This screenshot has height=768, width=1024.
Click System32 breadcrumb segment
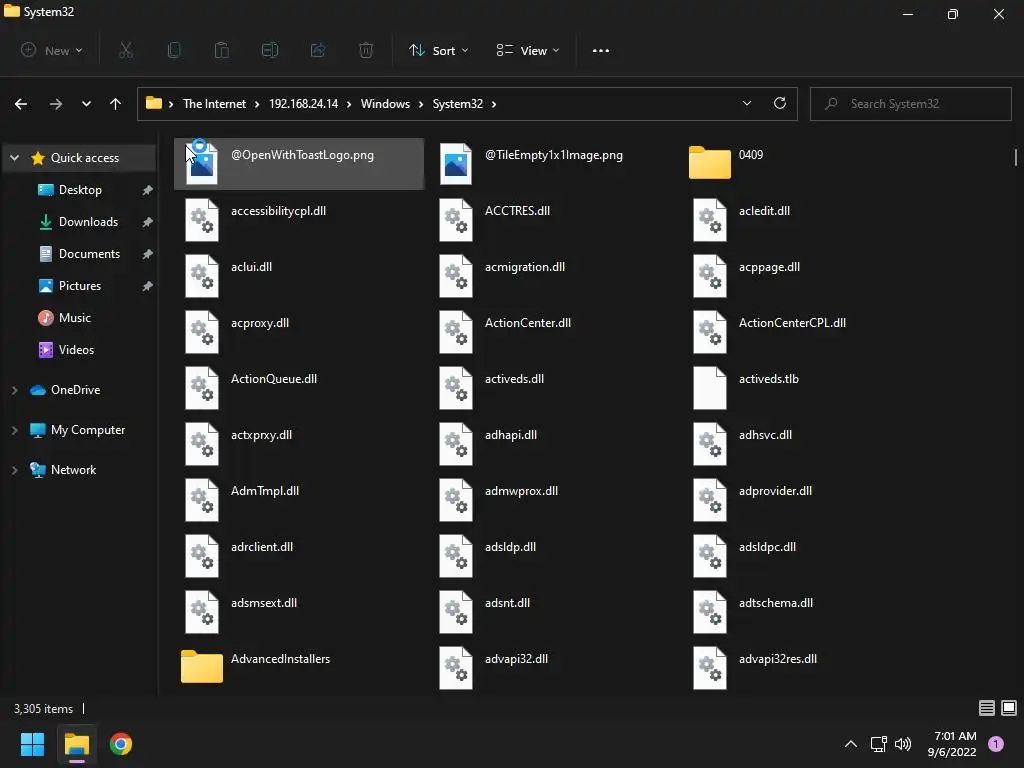click(x=458, y=104)
